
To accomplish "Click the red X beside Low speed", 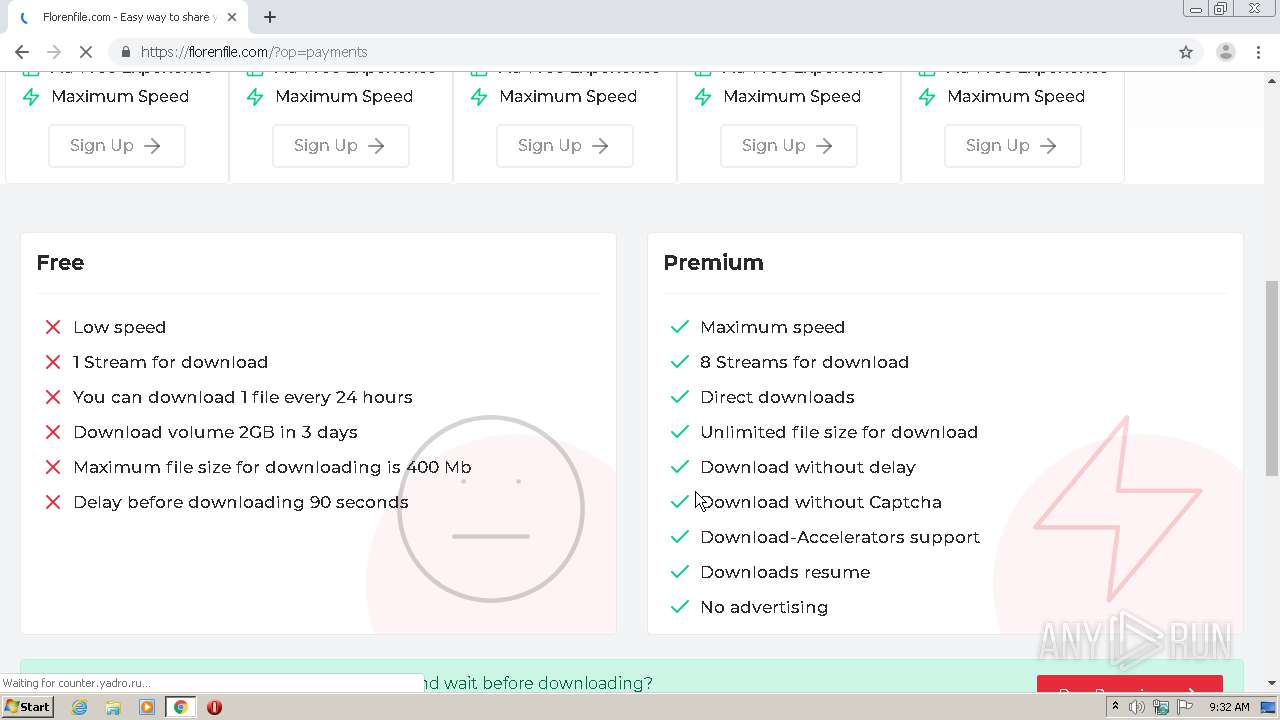I will (x=53, y=327).
